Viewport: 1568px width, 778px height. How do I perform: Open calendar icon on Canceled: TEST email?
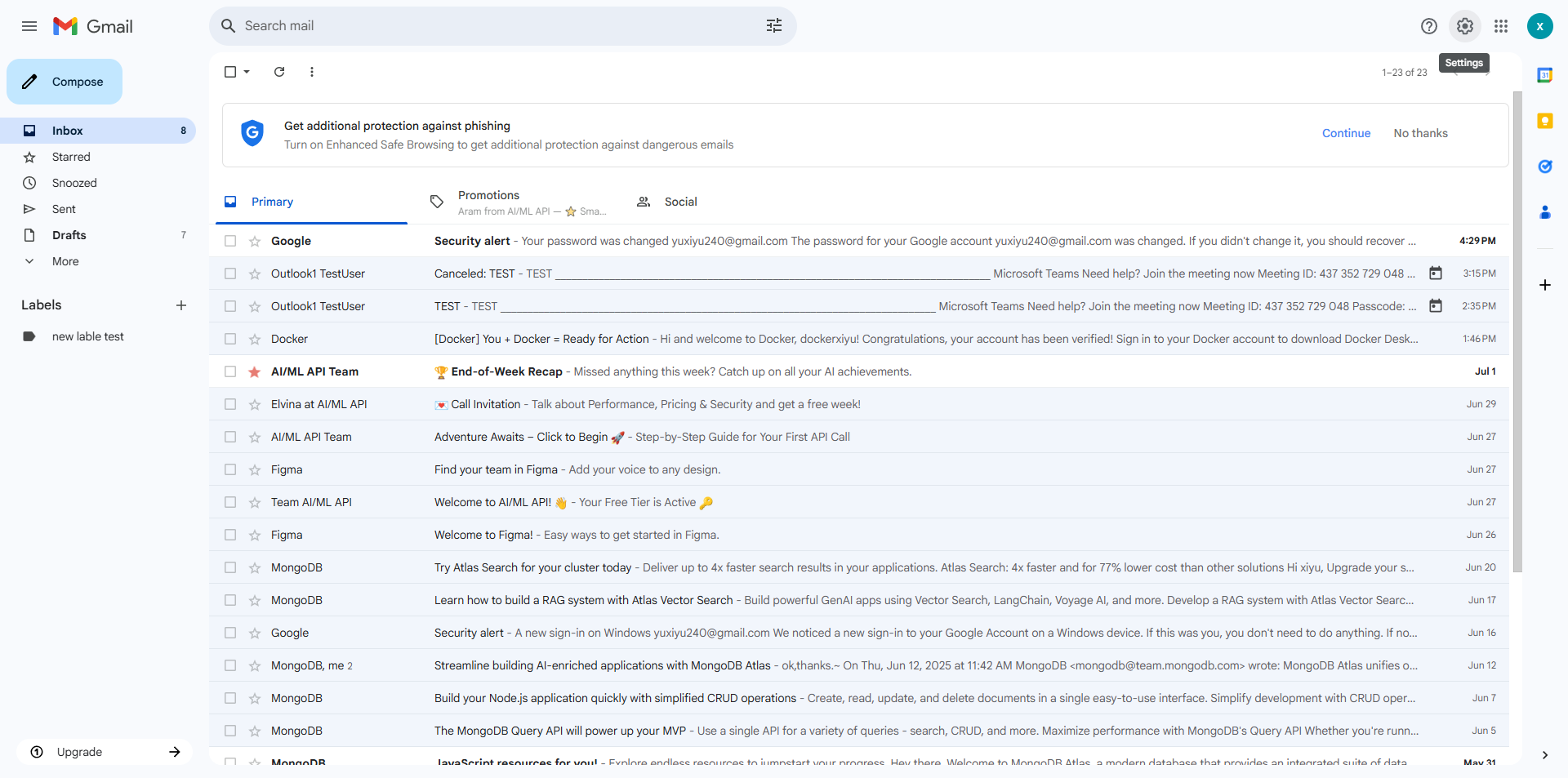click(x=1436, y=273)
